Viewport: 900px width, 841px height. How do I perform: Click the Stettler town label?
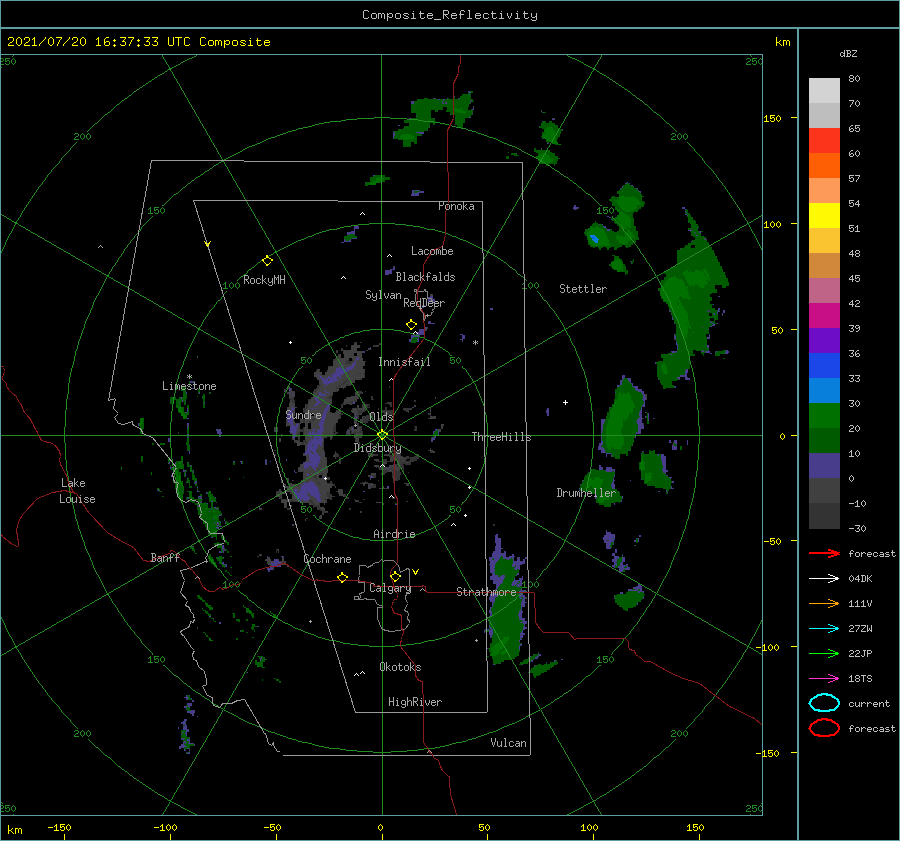(x=583, y=289)
